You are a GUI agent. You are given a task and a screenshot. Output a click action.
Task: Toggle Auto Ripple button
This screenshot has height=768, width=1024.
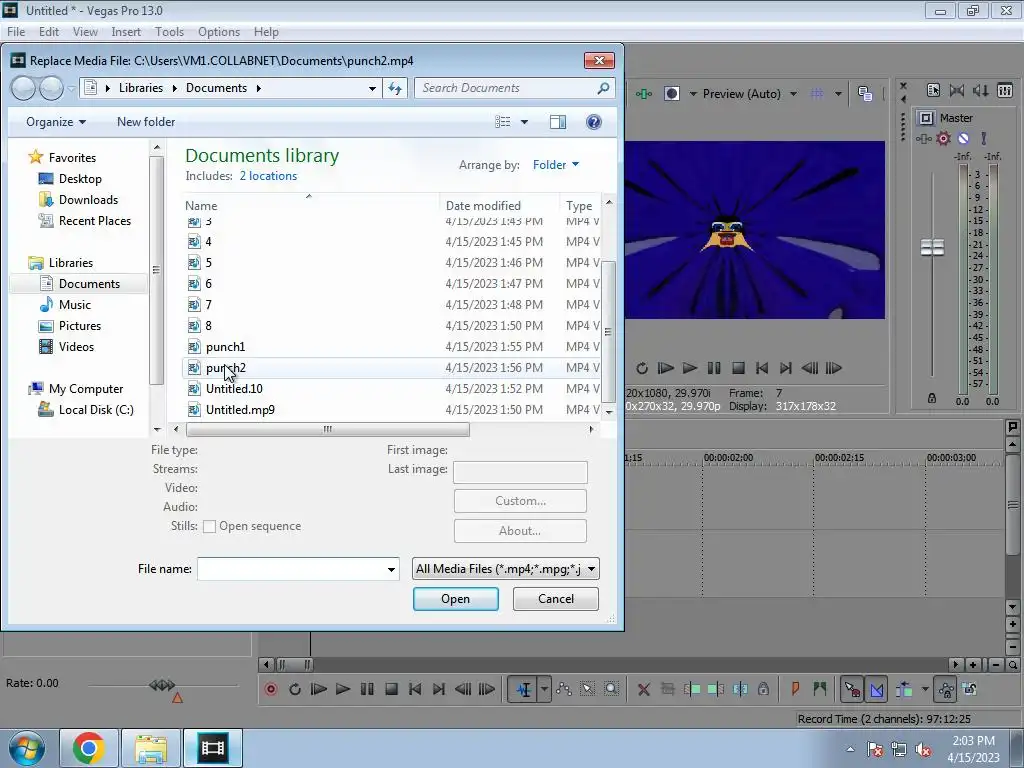[x=905, y=689]
